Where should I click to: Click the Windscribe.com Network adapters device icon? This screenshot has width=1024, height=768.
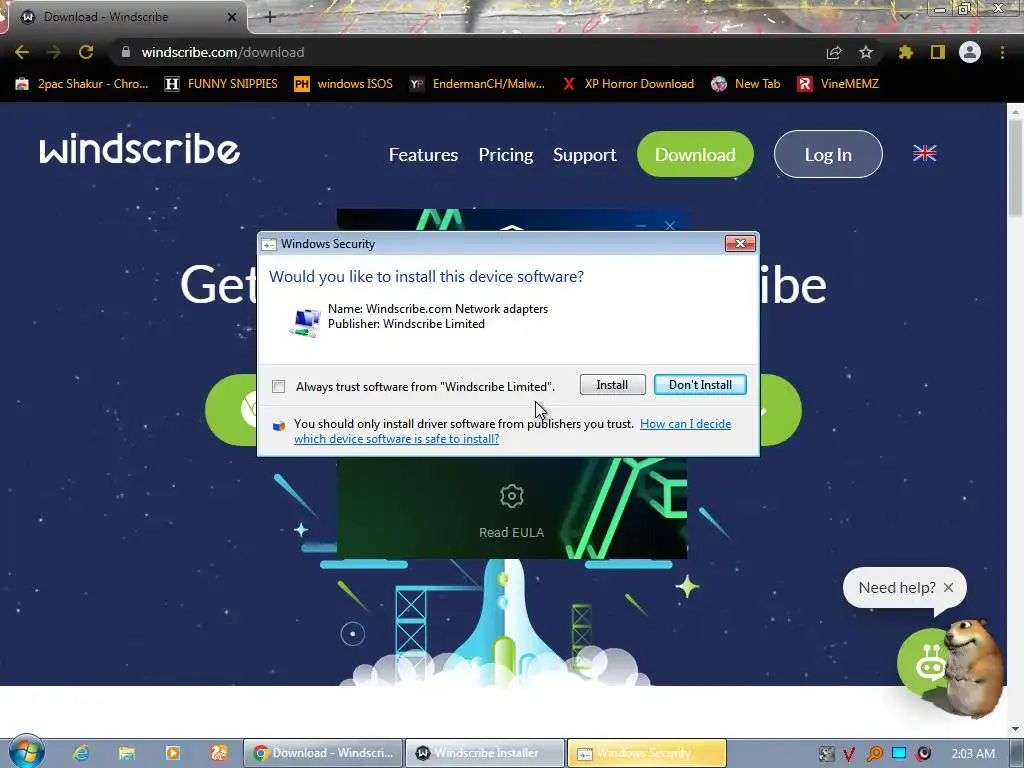pos(305,321)
